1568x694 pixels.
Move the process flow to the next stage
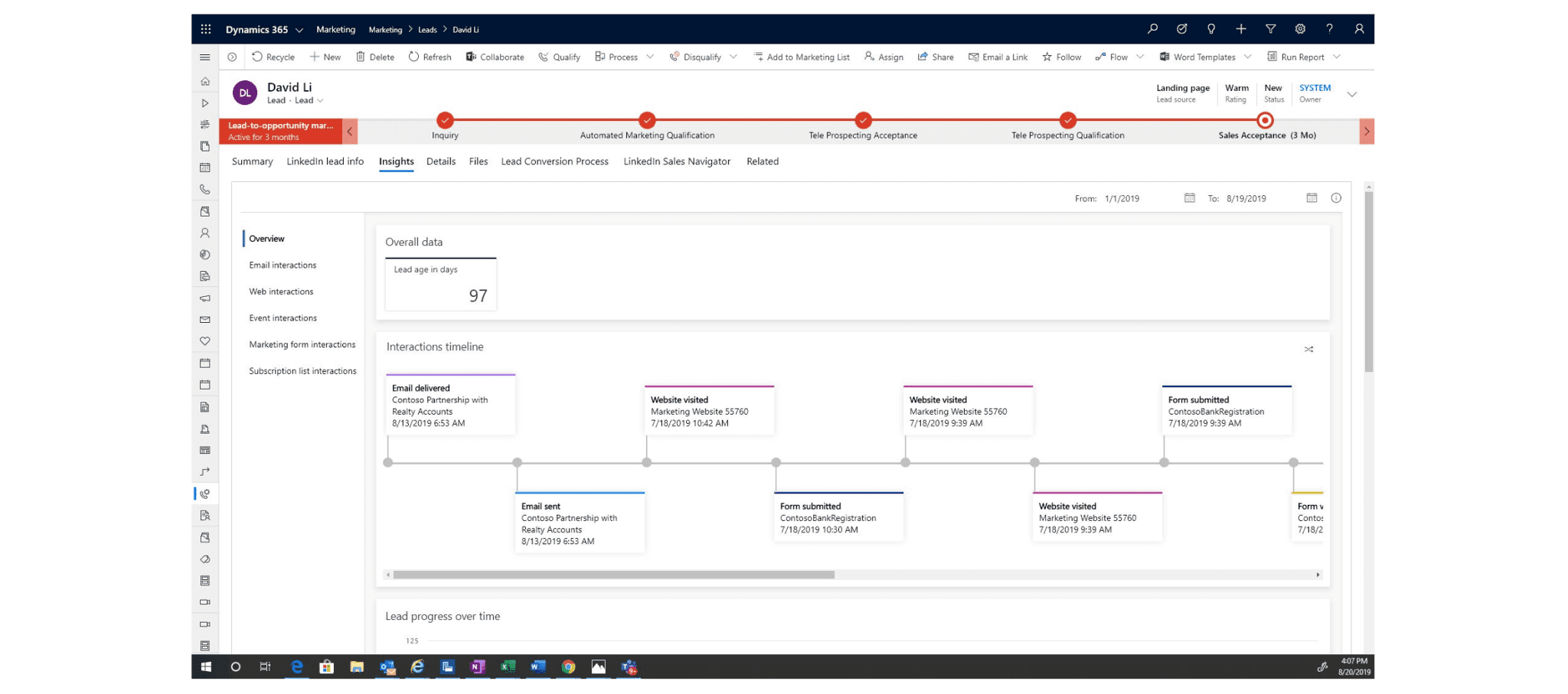click(x=1367, y=131)
